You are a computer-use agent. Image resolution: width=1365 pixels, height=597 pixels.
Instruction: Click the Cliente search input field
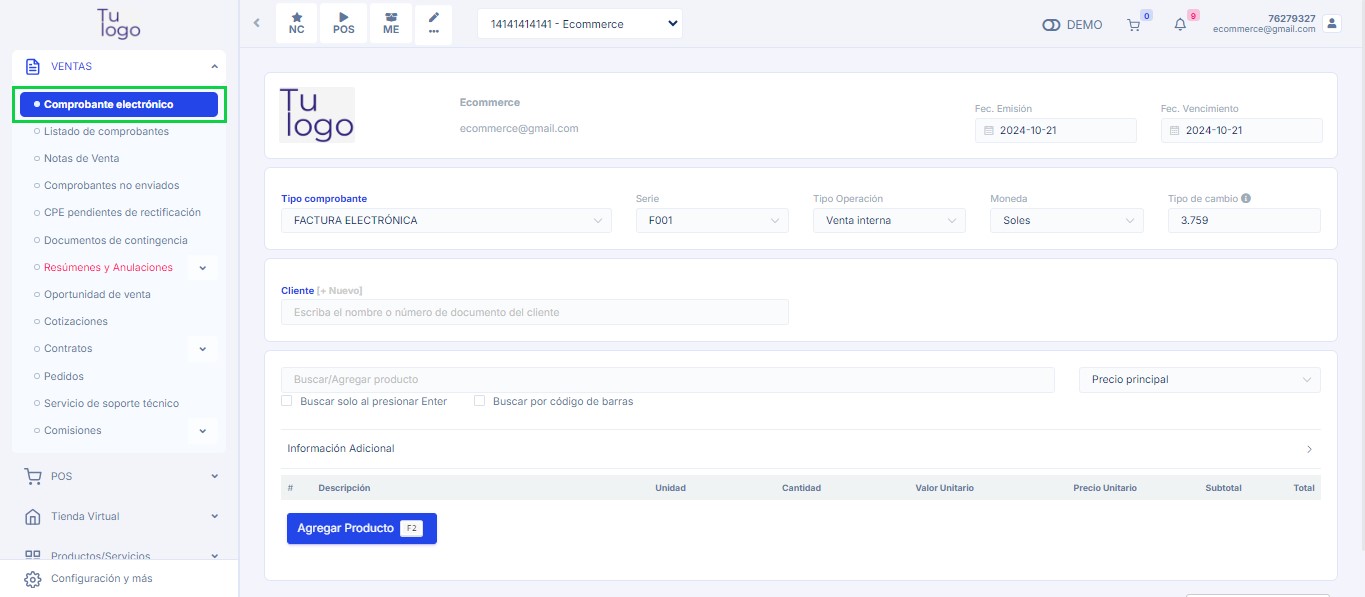coord(535,313)
